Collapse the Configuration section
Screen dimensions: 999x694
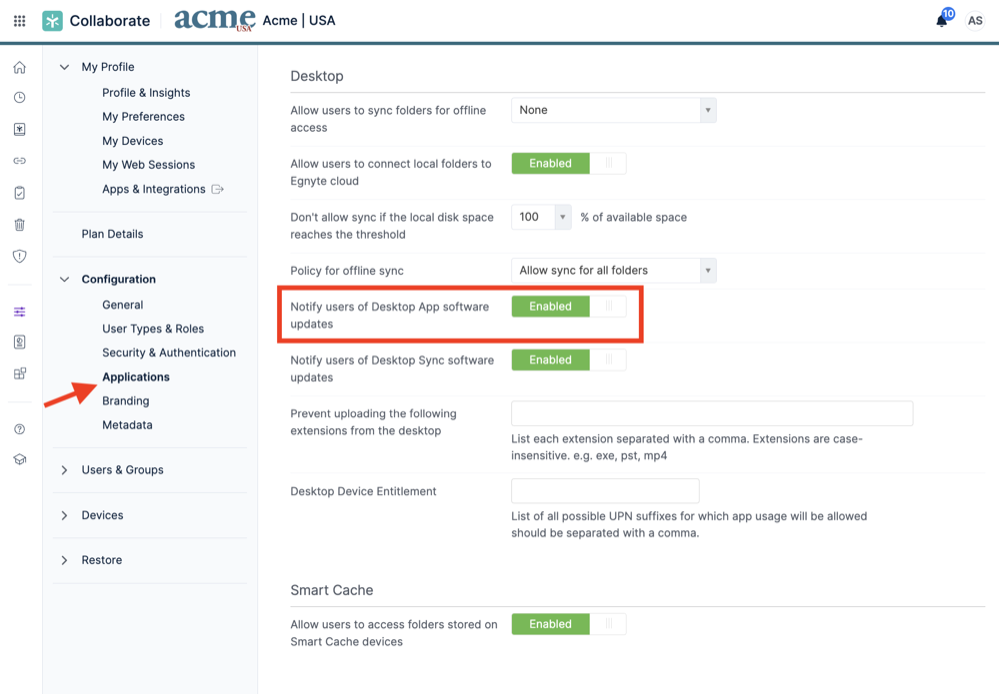64,279
